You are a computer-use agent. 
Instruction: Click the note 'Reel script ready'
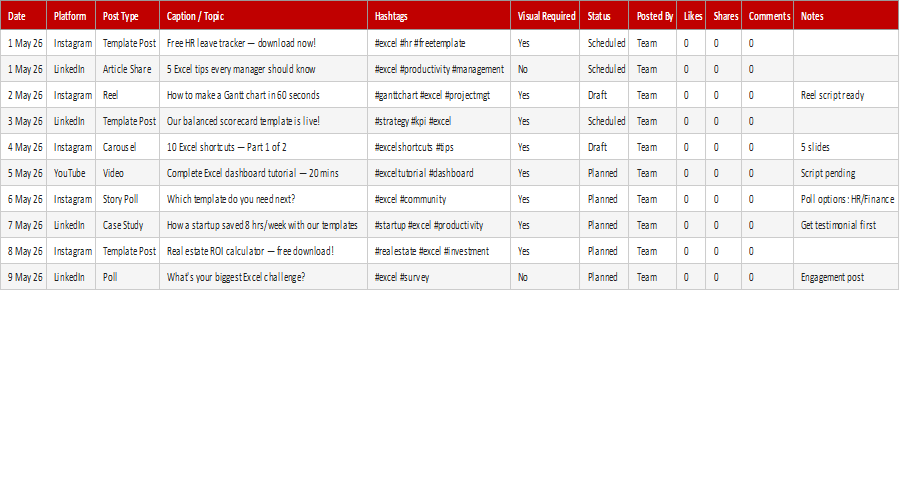846,95
